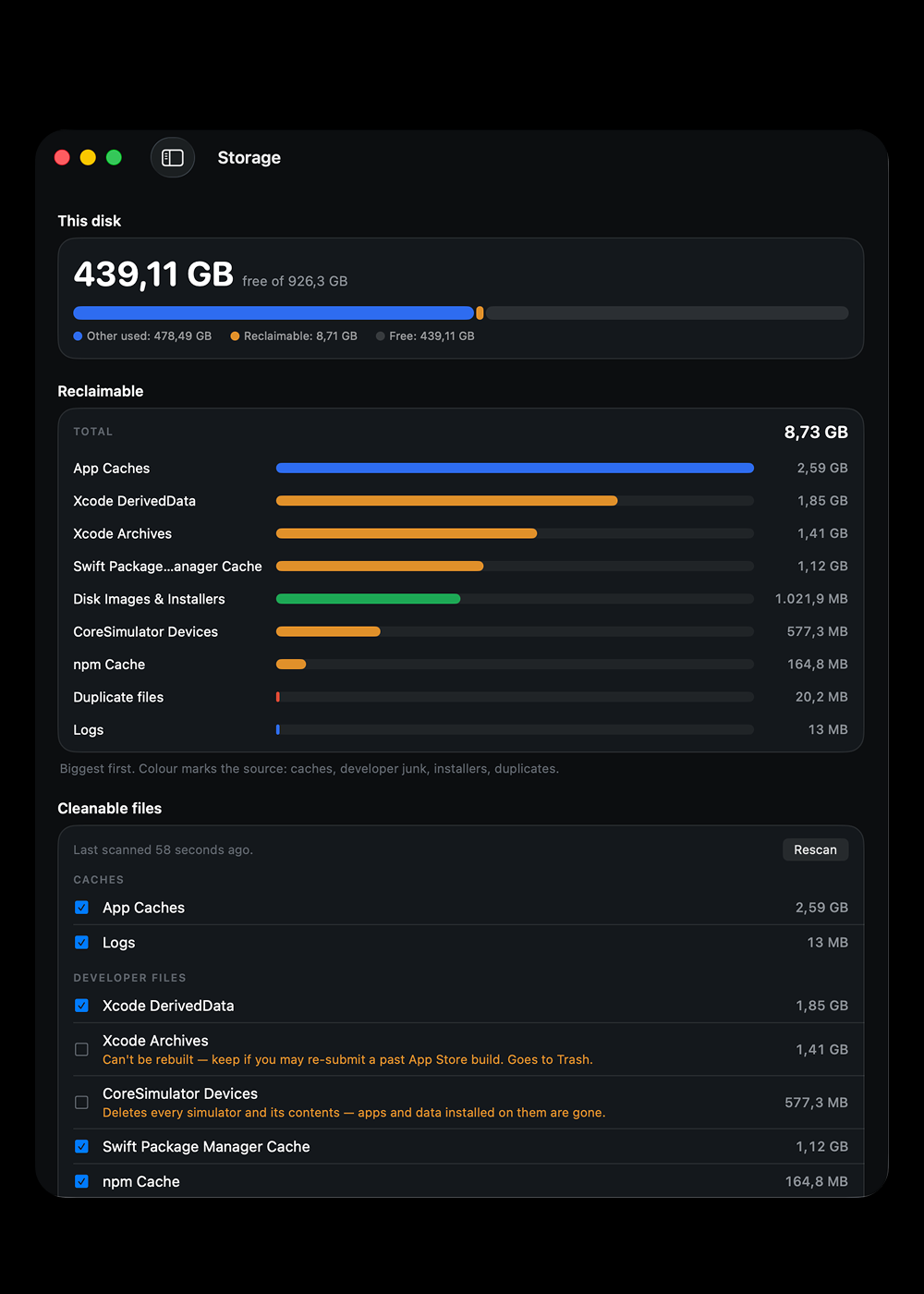Click the red Duplicate files bar marker
This screenshot has width=924, height=1294.
coord(278,697)
